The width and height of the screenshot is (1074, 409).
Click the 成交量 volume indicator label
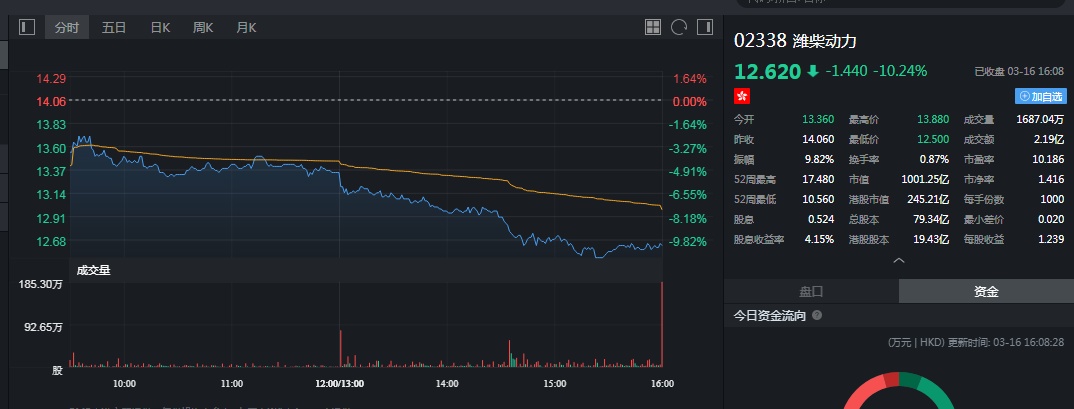pos(94,269)
